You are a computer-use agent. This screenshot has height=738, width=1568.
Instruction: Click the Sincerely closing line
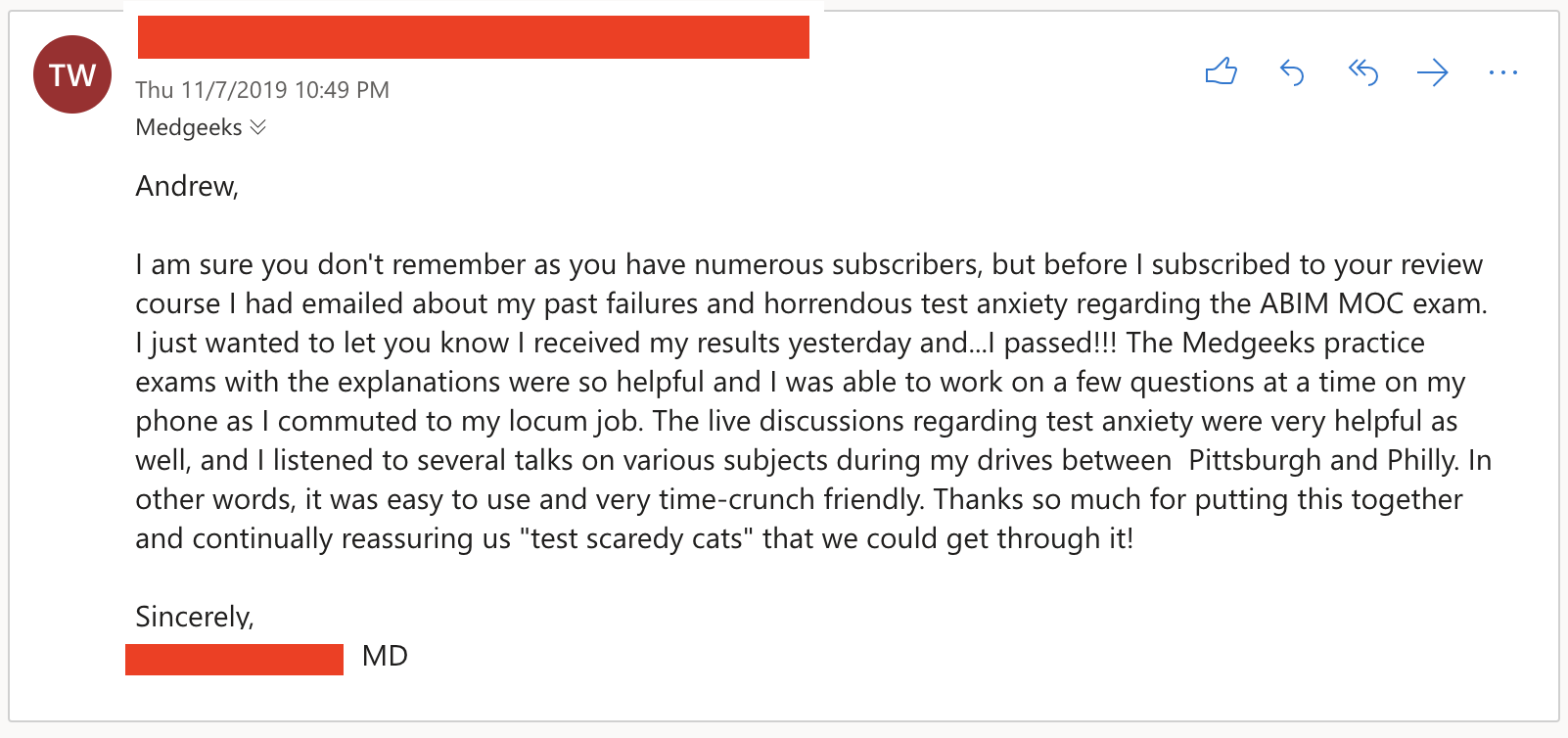click(195, 617)
